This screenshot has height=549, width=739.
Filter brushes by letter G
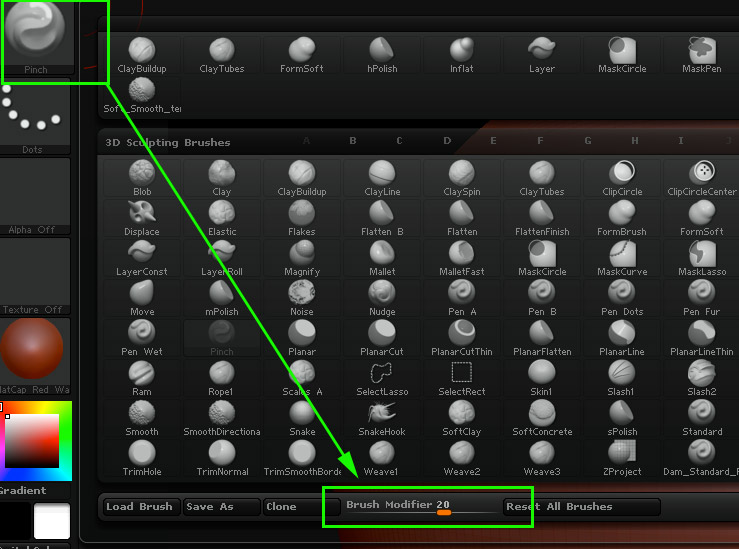(588, 140)
